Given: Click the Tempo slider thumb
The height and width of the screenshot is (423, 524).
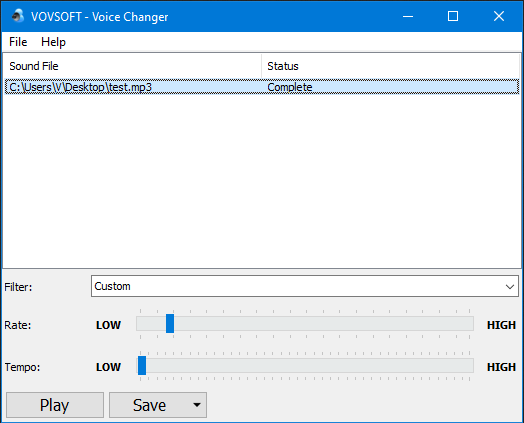Looking at the screenshot, I should click(x=142, y=366).
